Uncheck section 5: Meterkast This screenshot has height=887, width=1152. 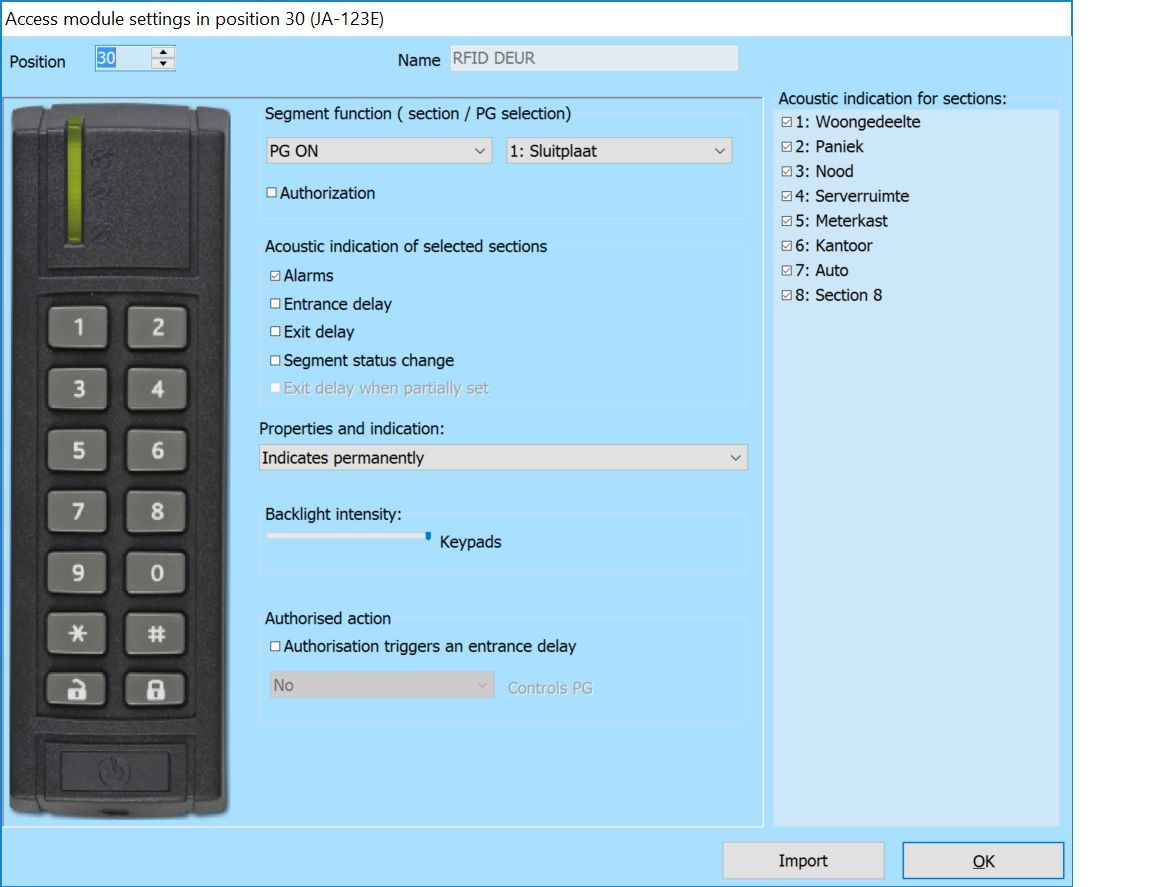tap(787, 221)
